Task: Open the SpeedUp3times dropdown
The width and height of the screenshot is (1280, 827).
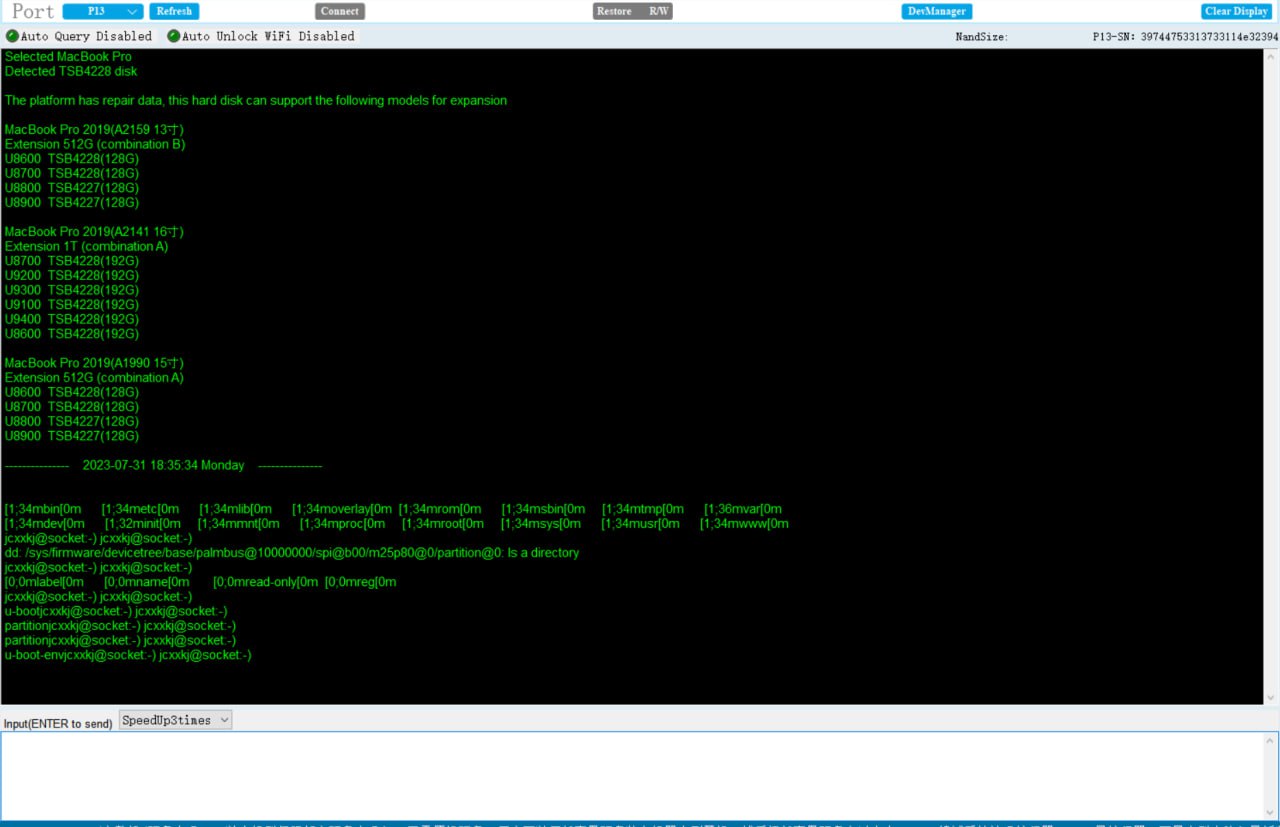Action: click(175, 720)
